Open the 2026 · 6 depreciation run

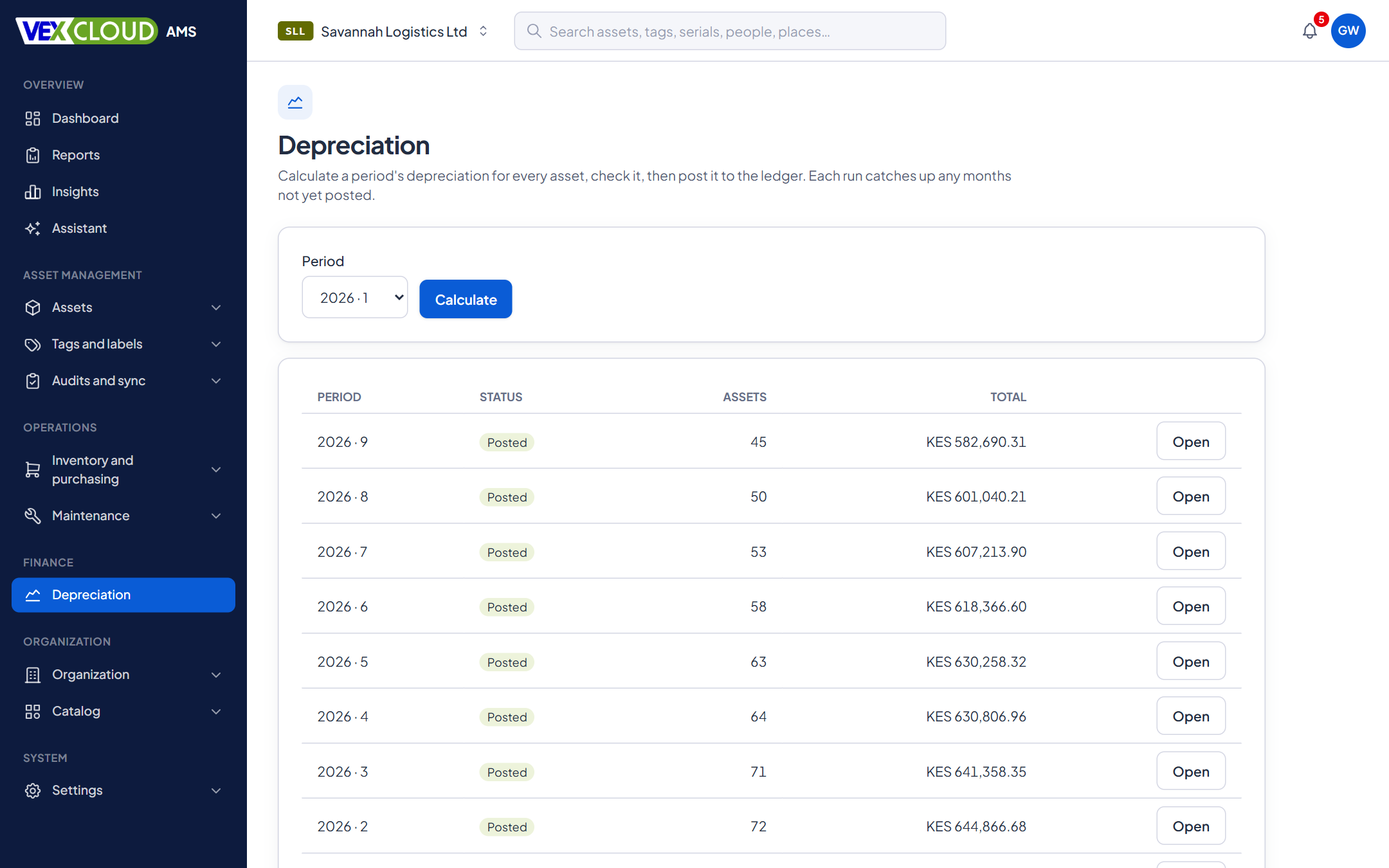tap(1191, 606)
